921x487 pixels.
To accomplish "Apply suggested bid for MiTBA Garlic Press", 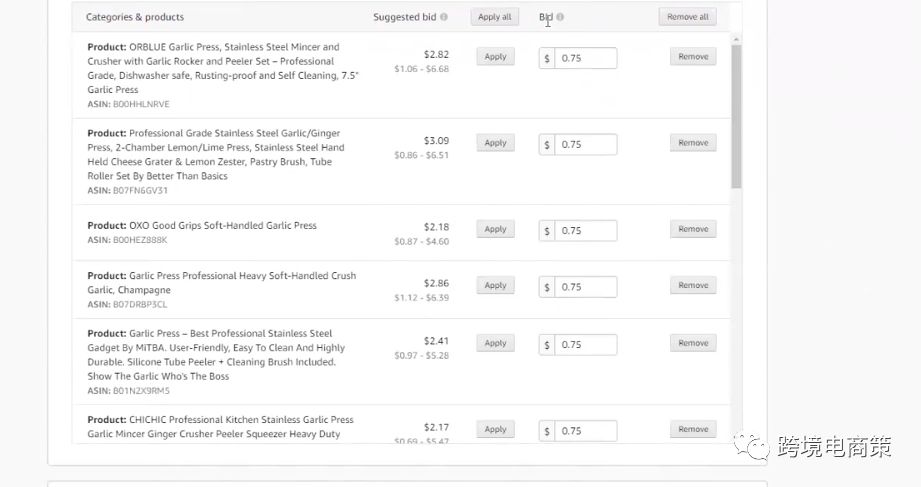I will pos(495,343).
